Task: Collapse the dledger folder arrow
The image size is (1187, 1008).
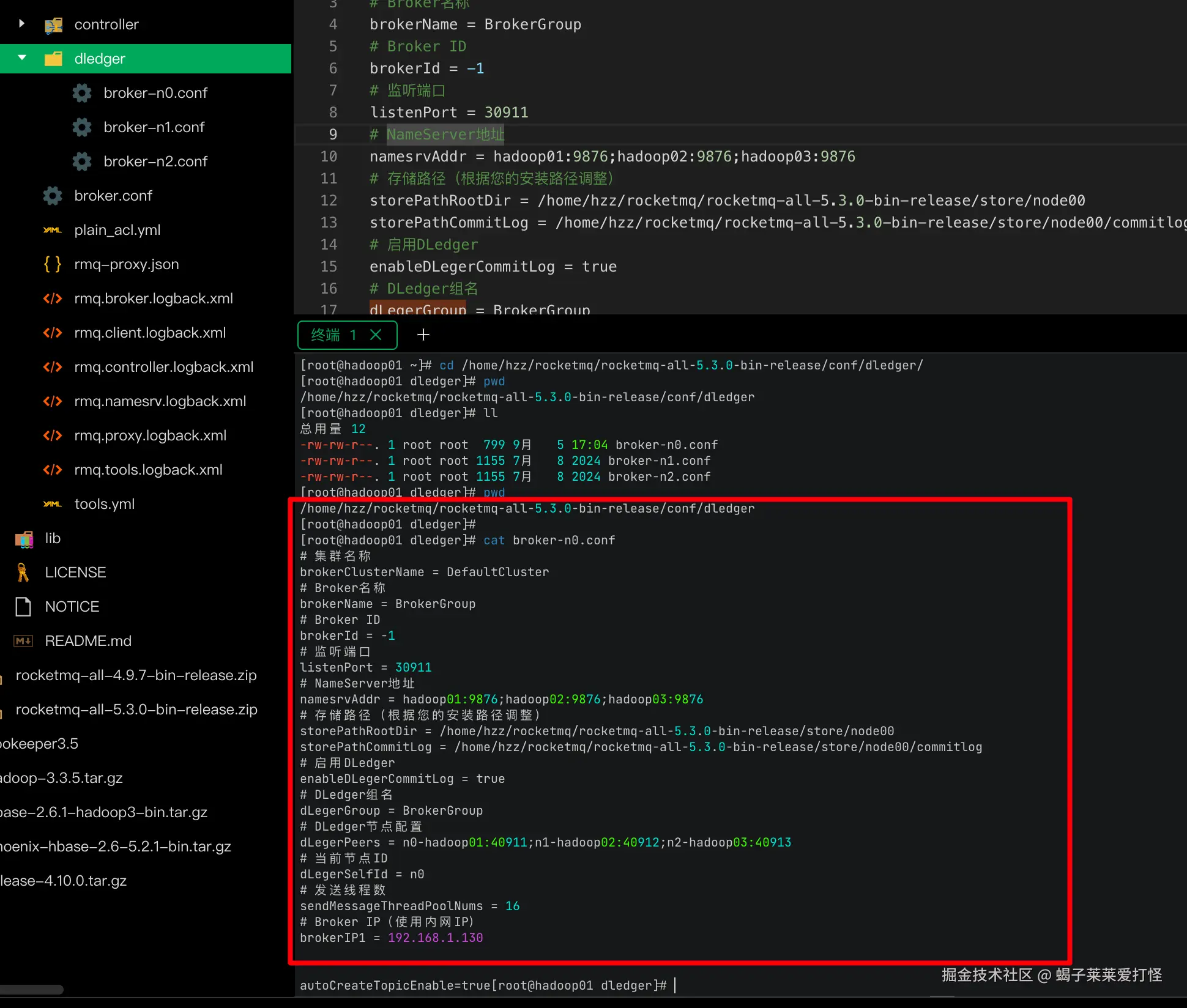Action: 22,58
